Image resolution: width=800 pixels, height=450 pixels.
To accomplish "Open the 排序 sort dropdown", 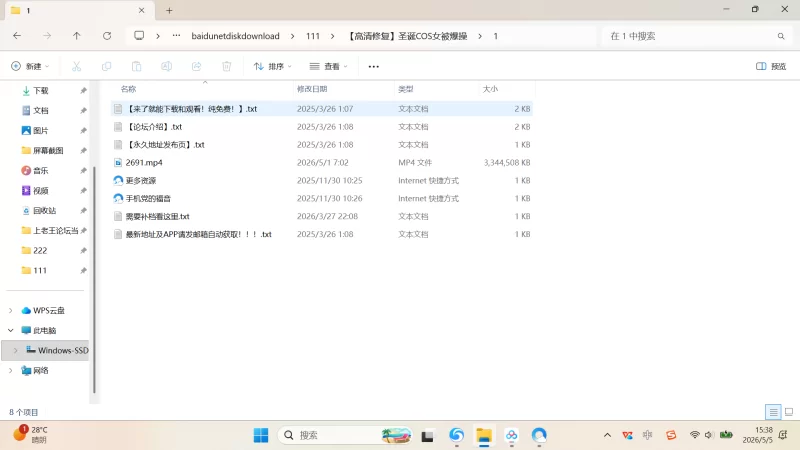I will (x=273, y=66).
